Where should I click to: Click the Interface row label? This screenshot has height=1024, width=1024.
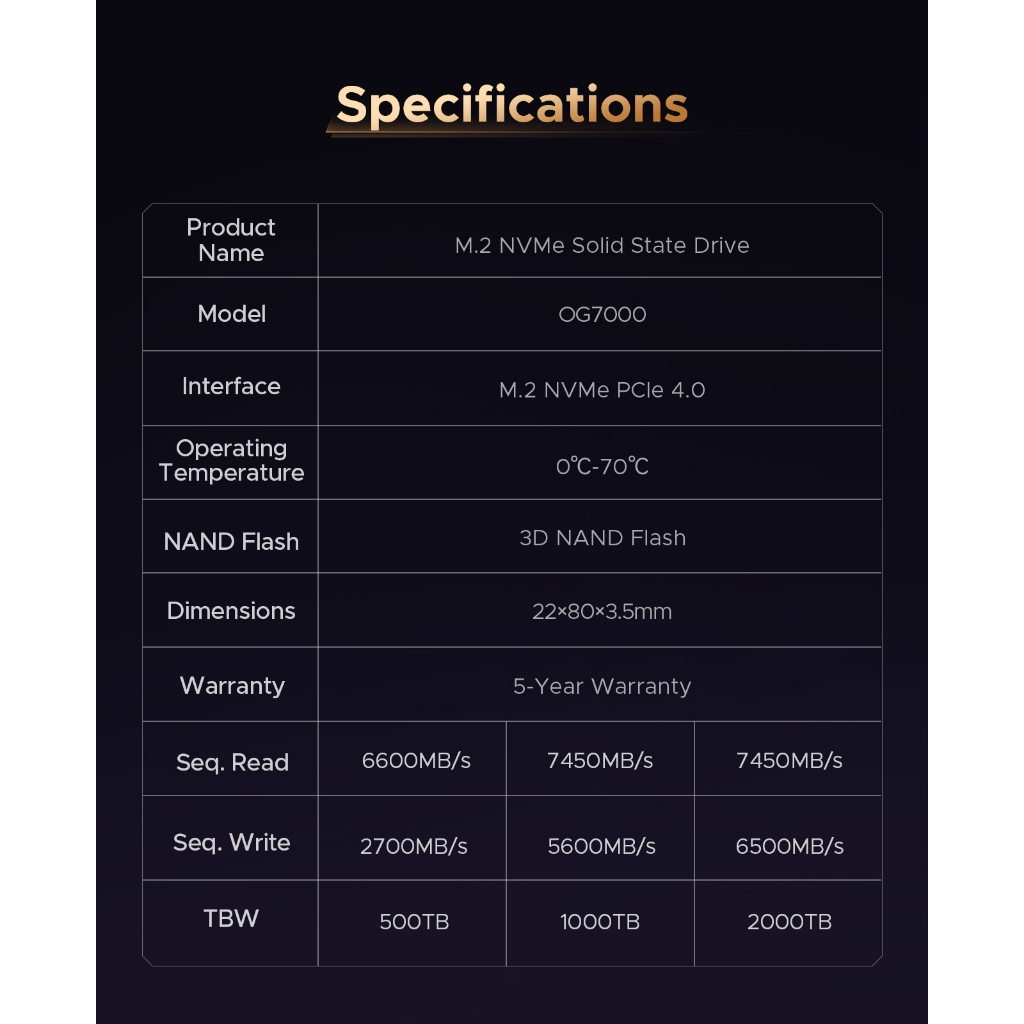pos(231,387)
